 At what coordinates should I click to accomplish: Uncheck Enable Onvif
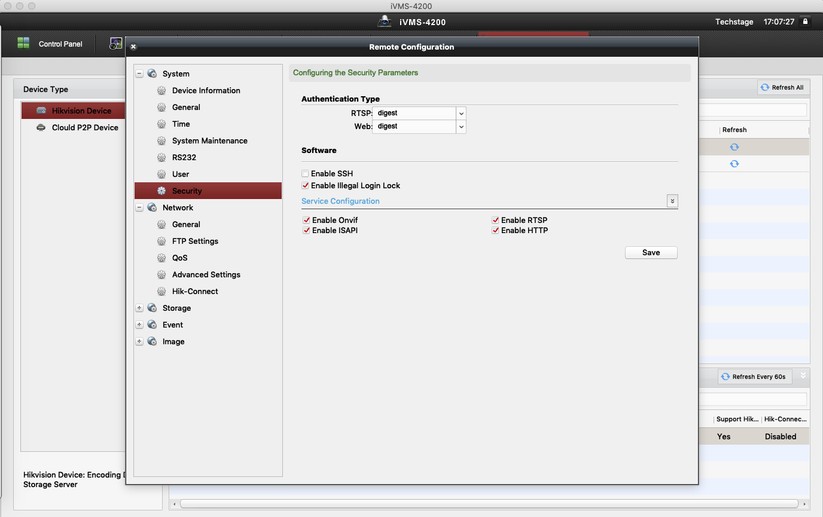(306, 220)
